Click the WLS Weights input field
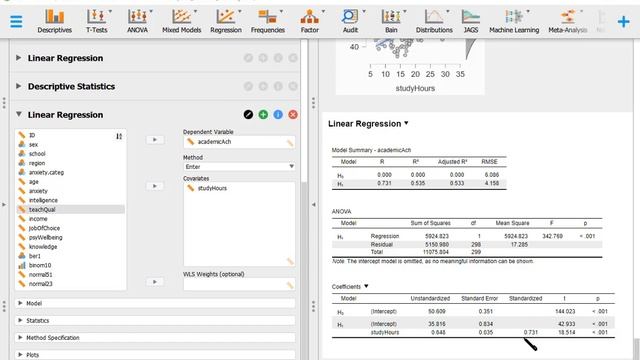 pyautogui.click(x=239, y=285)
